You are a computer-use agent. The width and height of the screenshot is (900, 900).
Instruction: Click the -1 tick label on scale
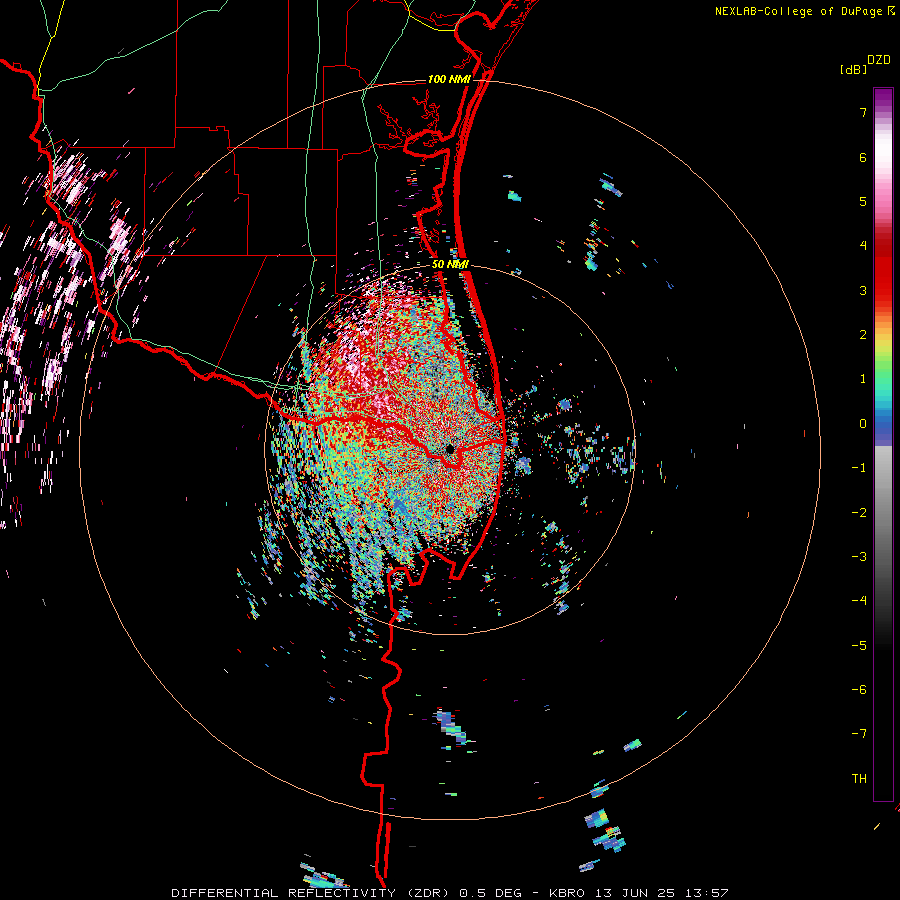tap(859, 468)
